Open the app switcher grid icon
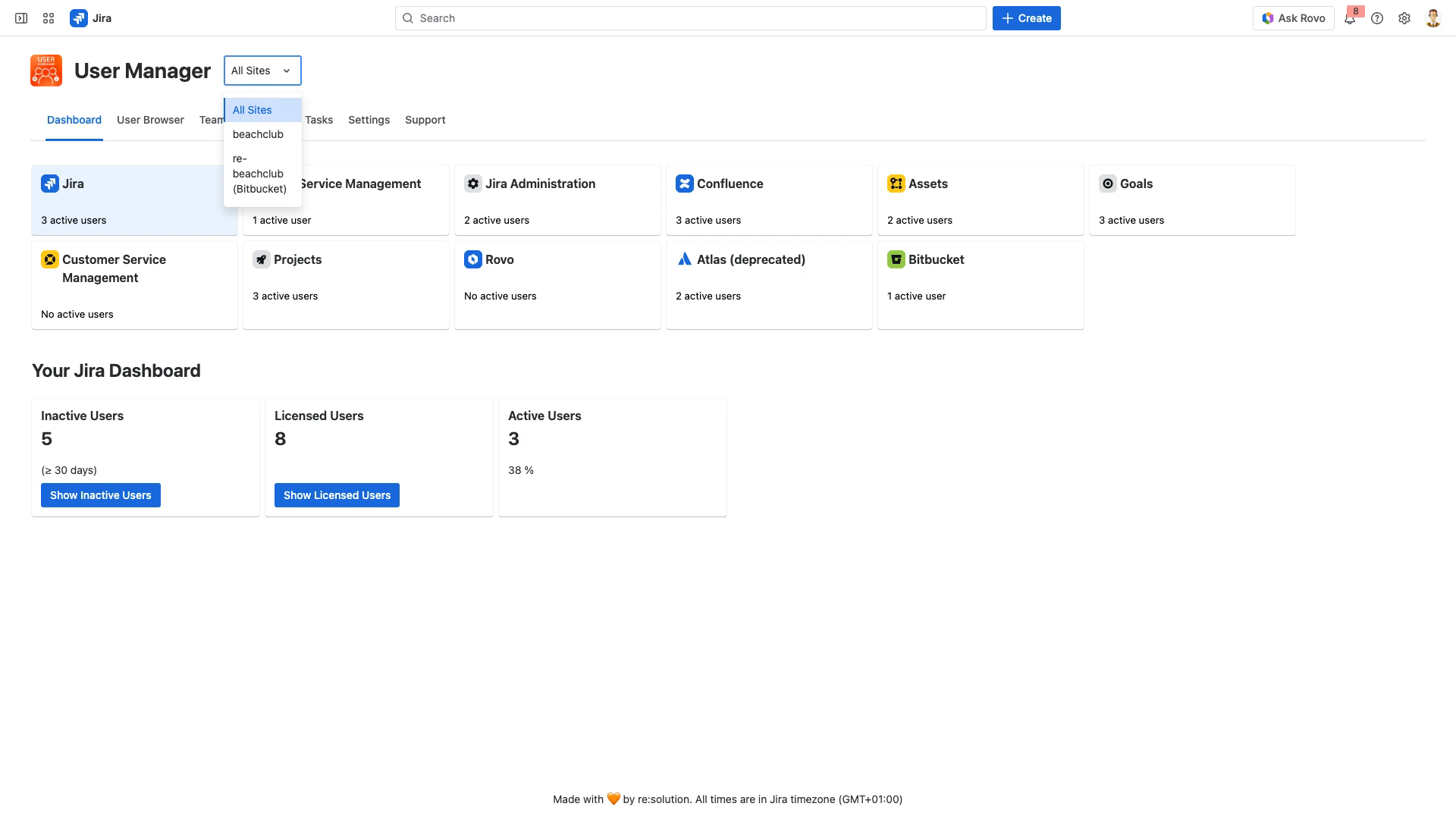The image size is (1456, 819). click(x=48, y=17)
